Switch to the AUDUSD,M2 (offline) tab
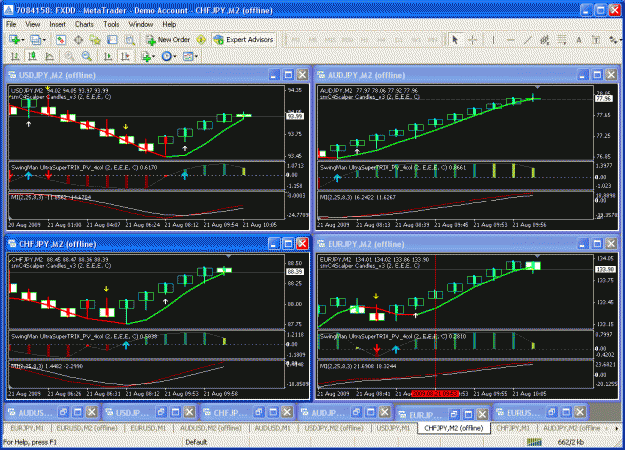This screenshot has width=625, height=450. [x=211, y=428]
